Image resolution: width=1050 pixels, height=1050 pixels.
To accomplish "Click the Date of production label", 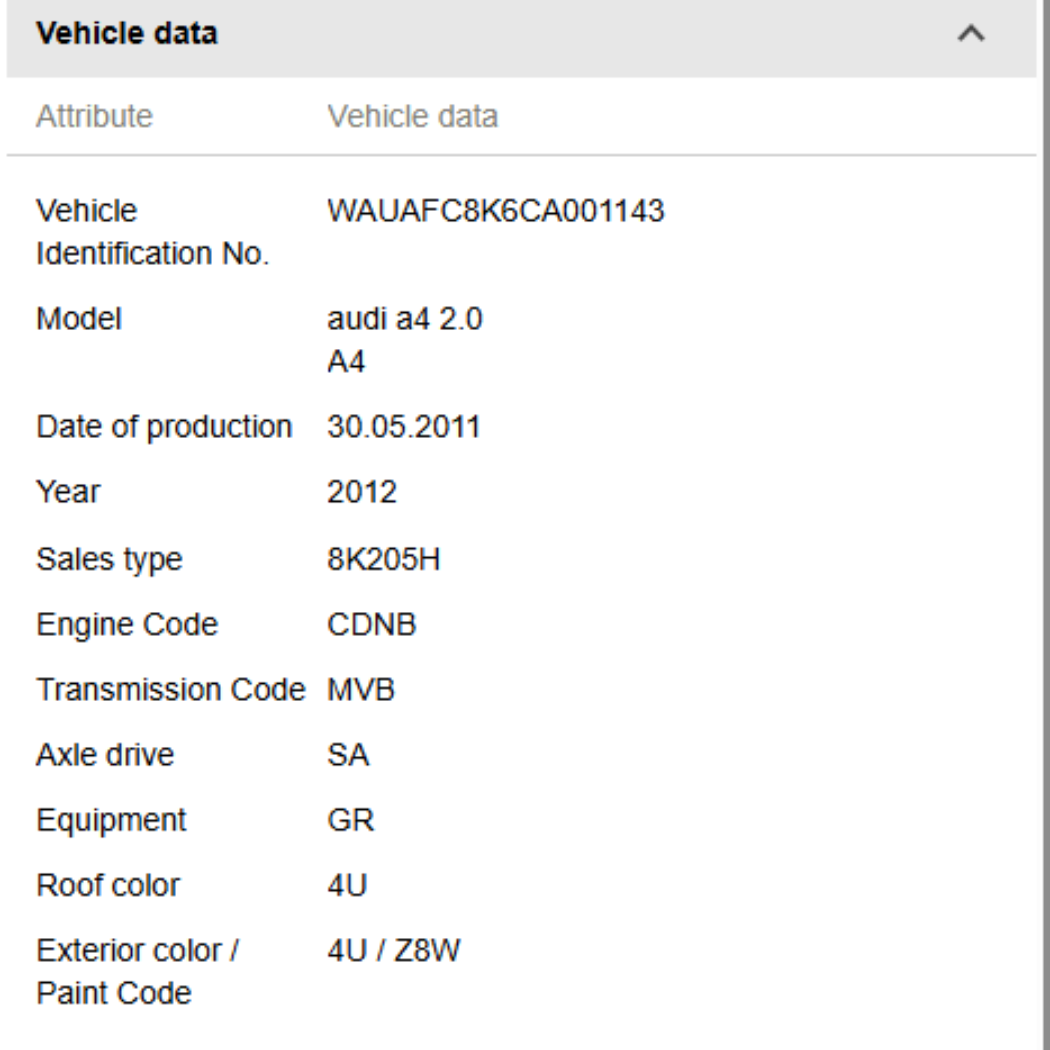I will pos(164,427).
